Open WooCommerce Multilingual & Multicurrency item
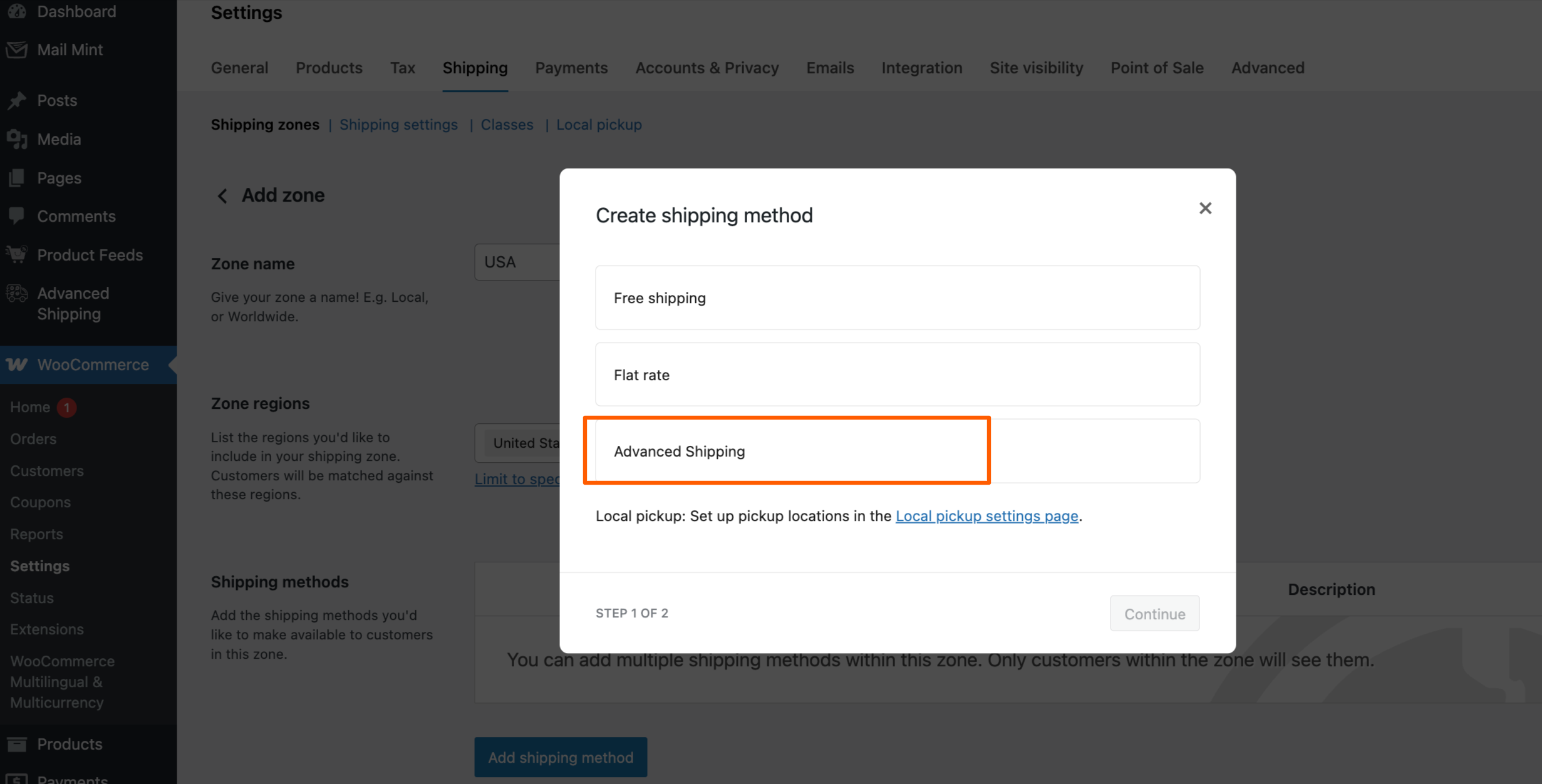1542x784 pixels. pyautogui.click(x=62, y=682)
